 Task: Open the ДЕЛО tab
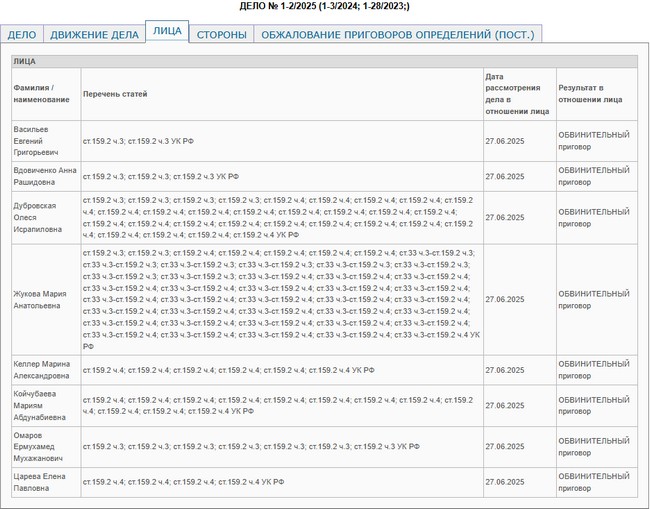click(22, 34)
